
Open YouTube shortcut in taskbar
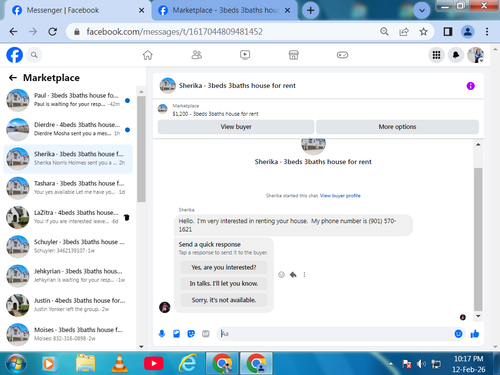point(153,363)
